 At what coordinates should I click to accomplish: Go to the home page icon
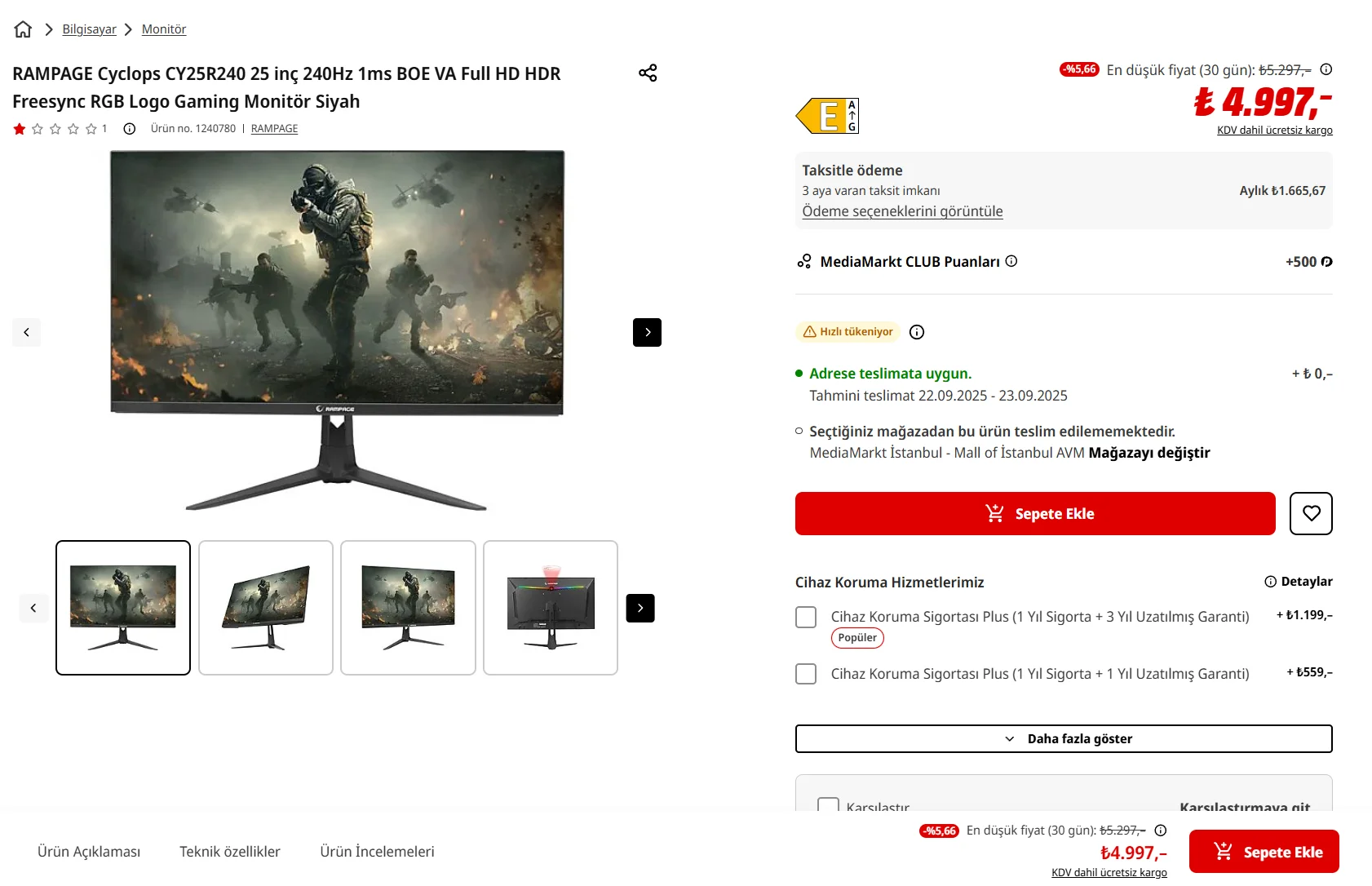[23, 29]
